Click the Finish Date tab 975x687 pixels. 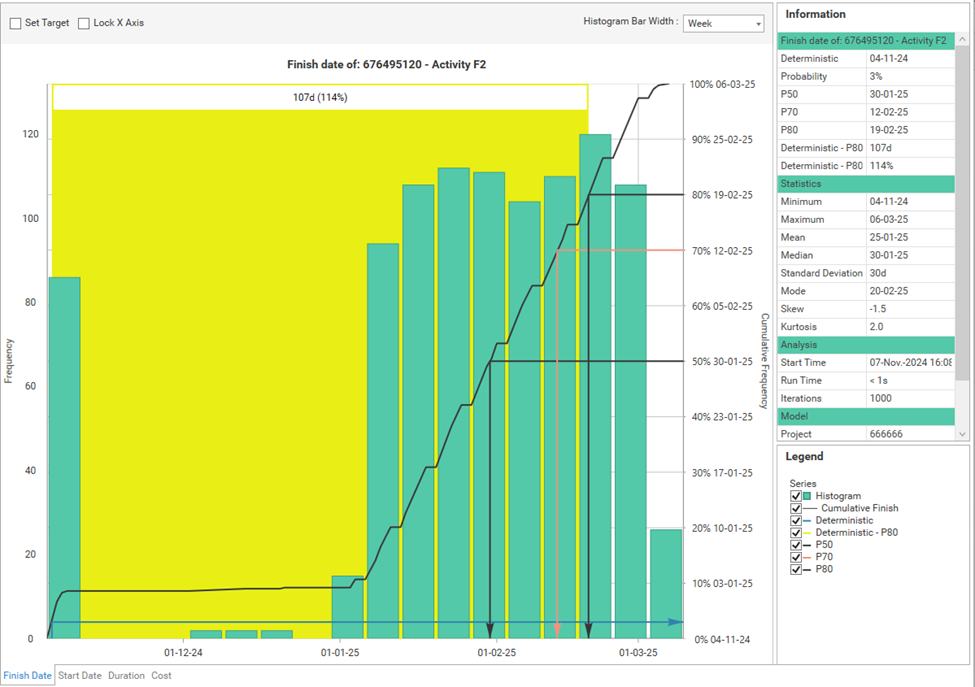click(x=28, y=676)
